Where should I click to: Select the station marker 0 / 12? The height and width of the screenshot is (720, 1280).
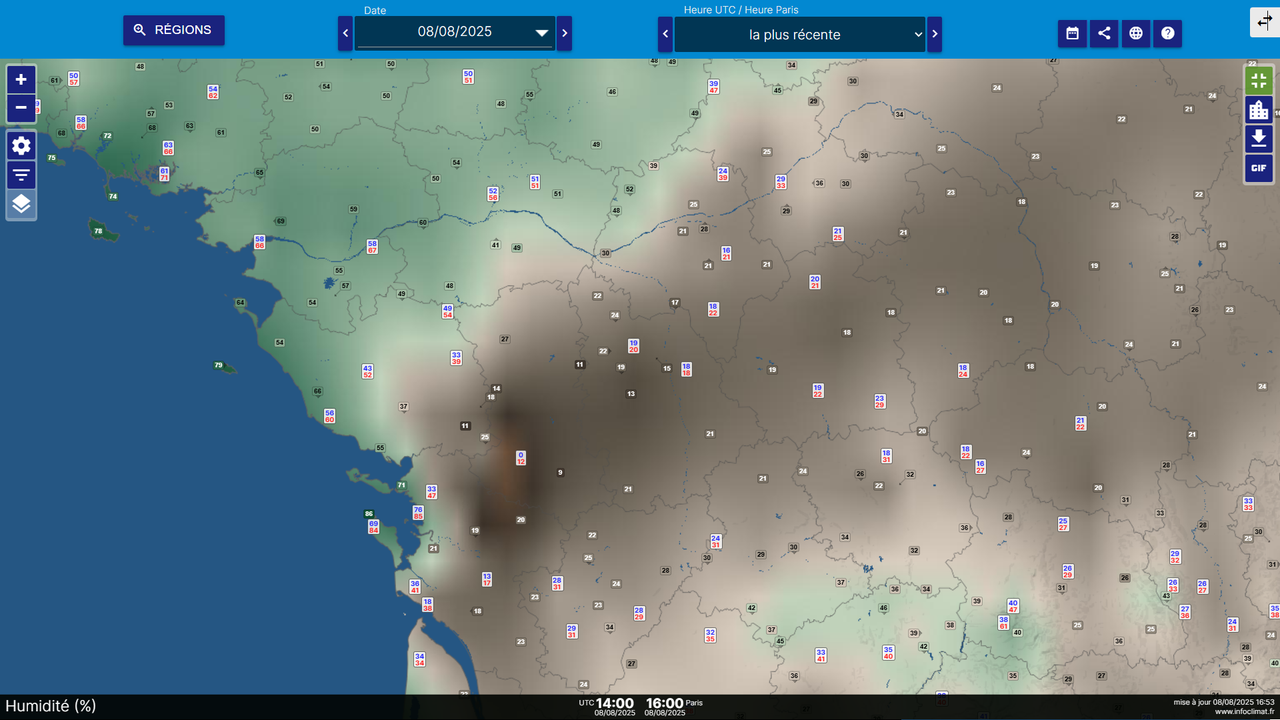pyautogui.click(x=521, y=458)
